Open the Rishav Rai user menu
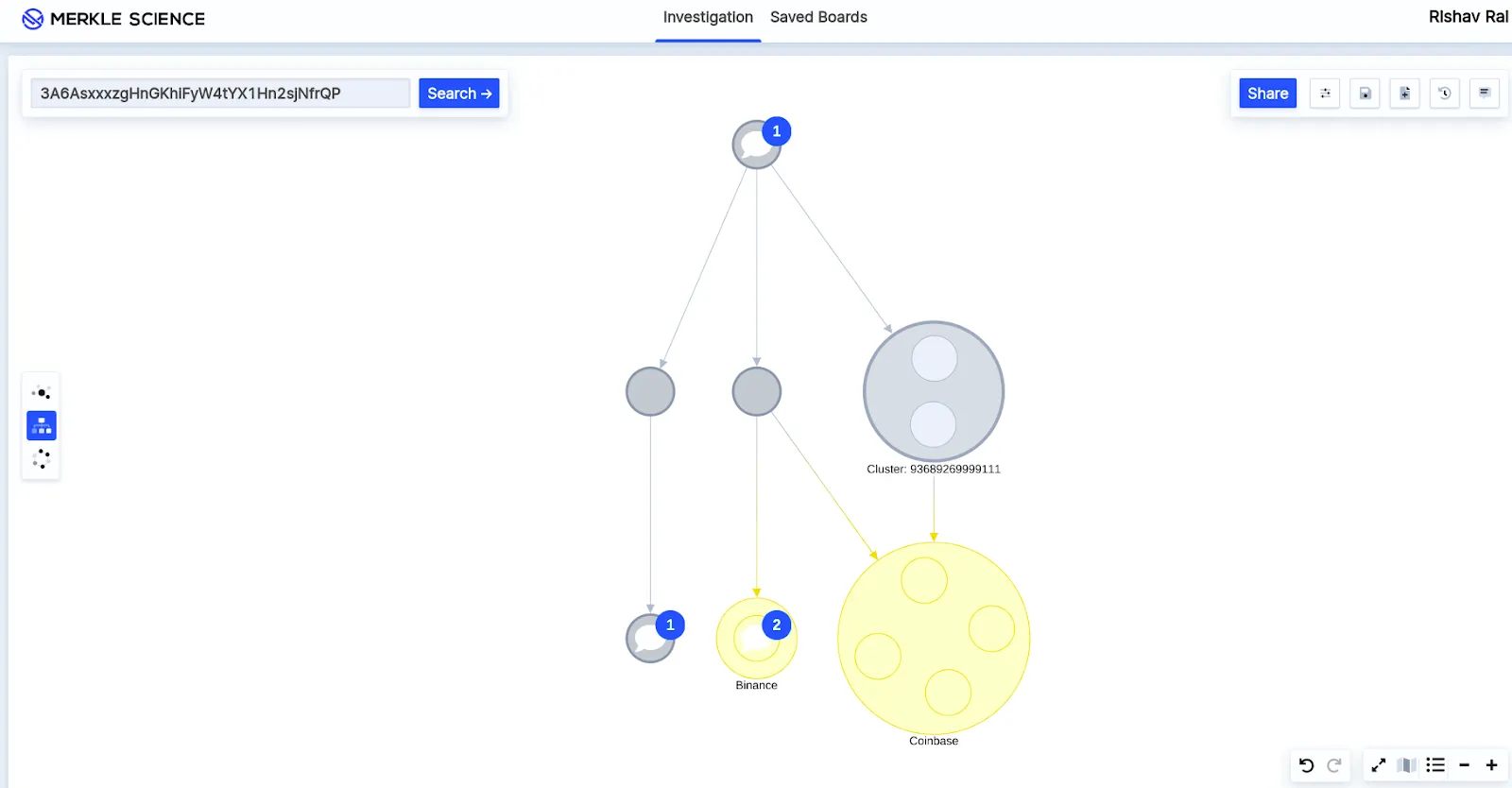Image resolution: width=1512 pixels, height=788 pixels. pos(1469,17)
